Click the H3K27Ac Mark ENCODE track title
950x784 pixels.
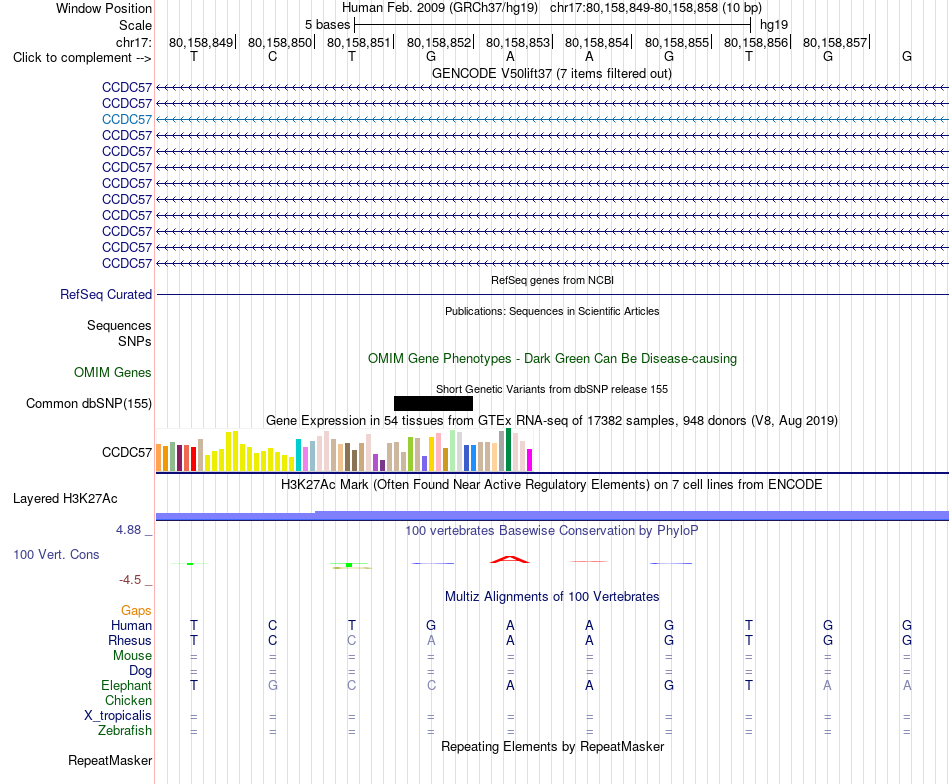pyautogui.click(x=552, y=485)
